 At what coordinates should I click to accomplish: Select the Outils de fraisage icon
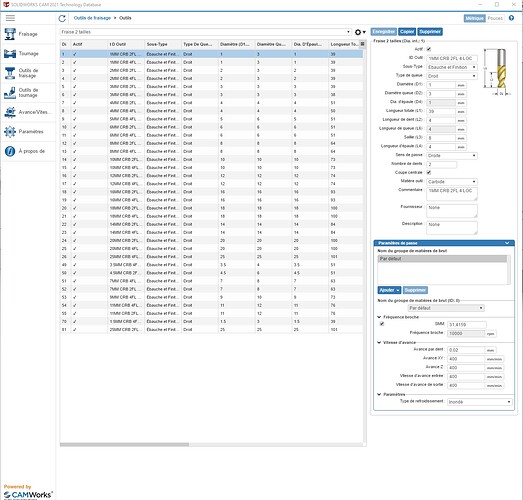(10, 73)
